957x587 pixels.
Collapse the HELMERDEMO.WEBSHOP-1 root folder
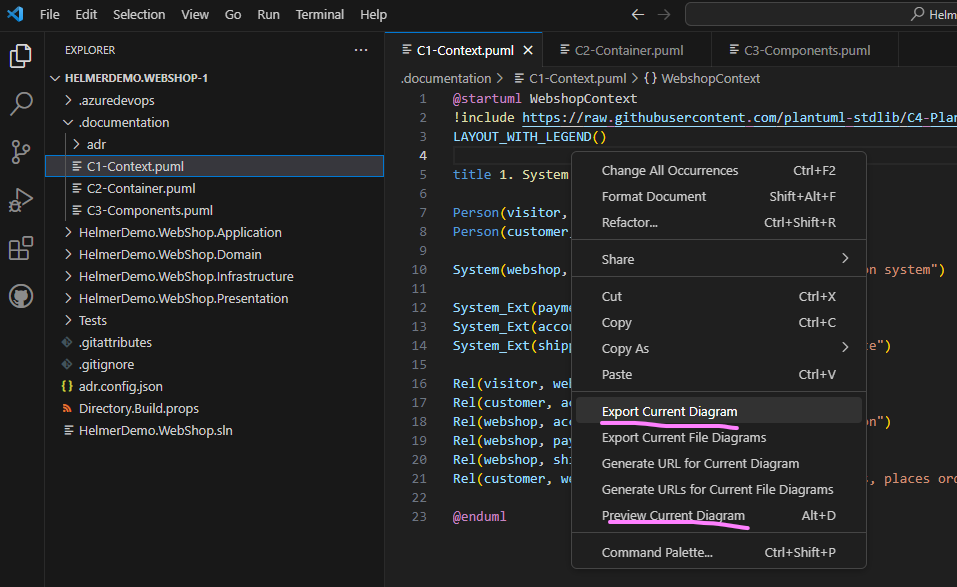pos(57,78)
